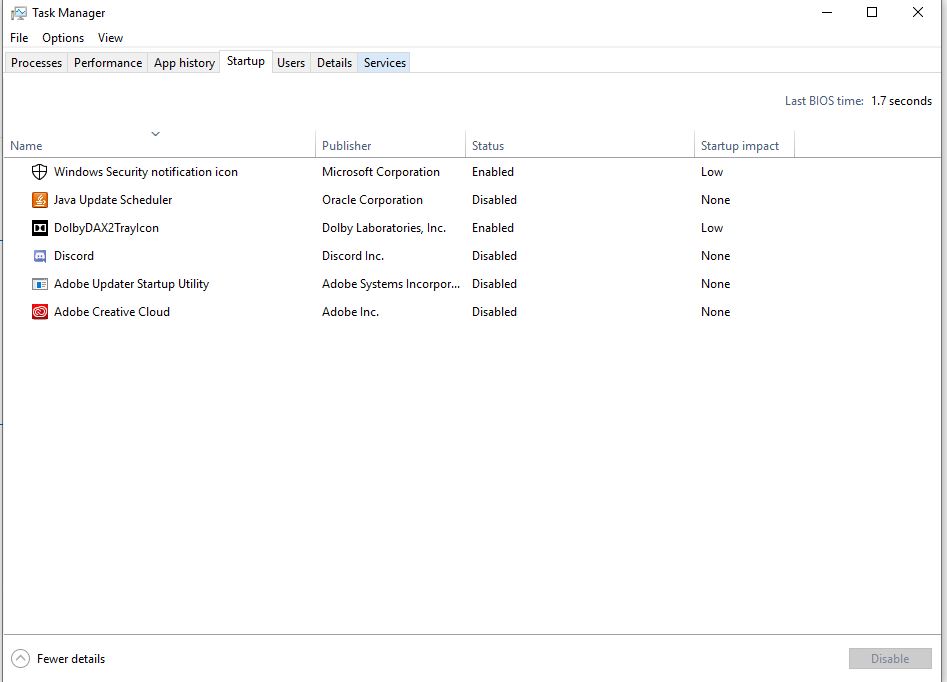Sort by Startup impact column header

(x=744, y=146)
